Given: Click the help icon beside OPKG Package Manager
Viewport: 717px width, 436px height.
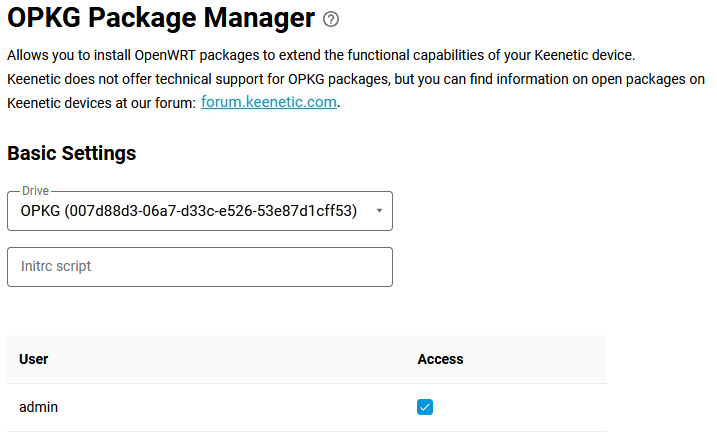Looking at the screenshot, I should pyautogui.click(x=332, y=19).
